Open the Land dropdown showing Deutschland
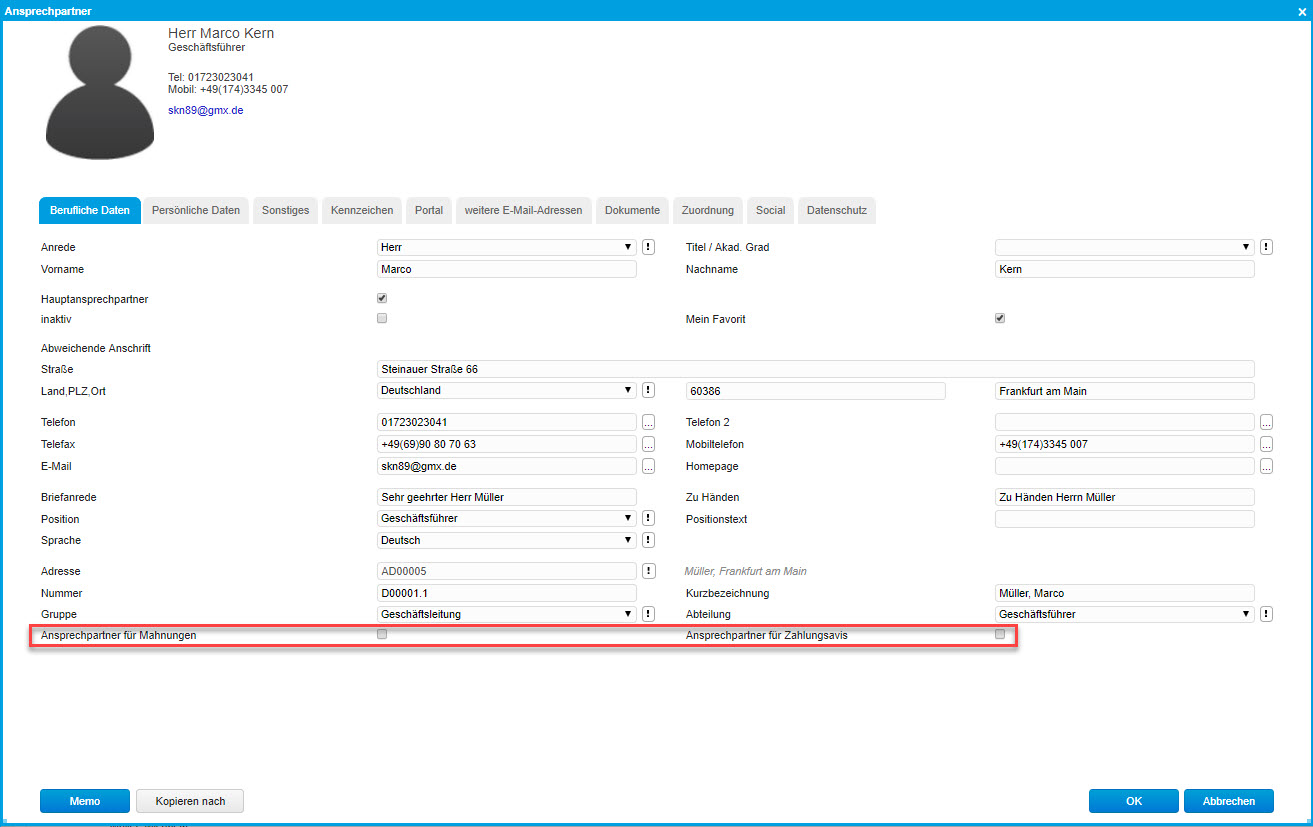This screenshot has height=827, width=1313. coord(507,390)
